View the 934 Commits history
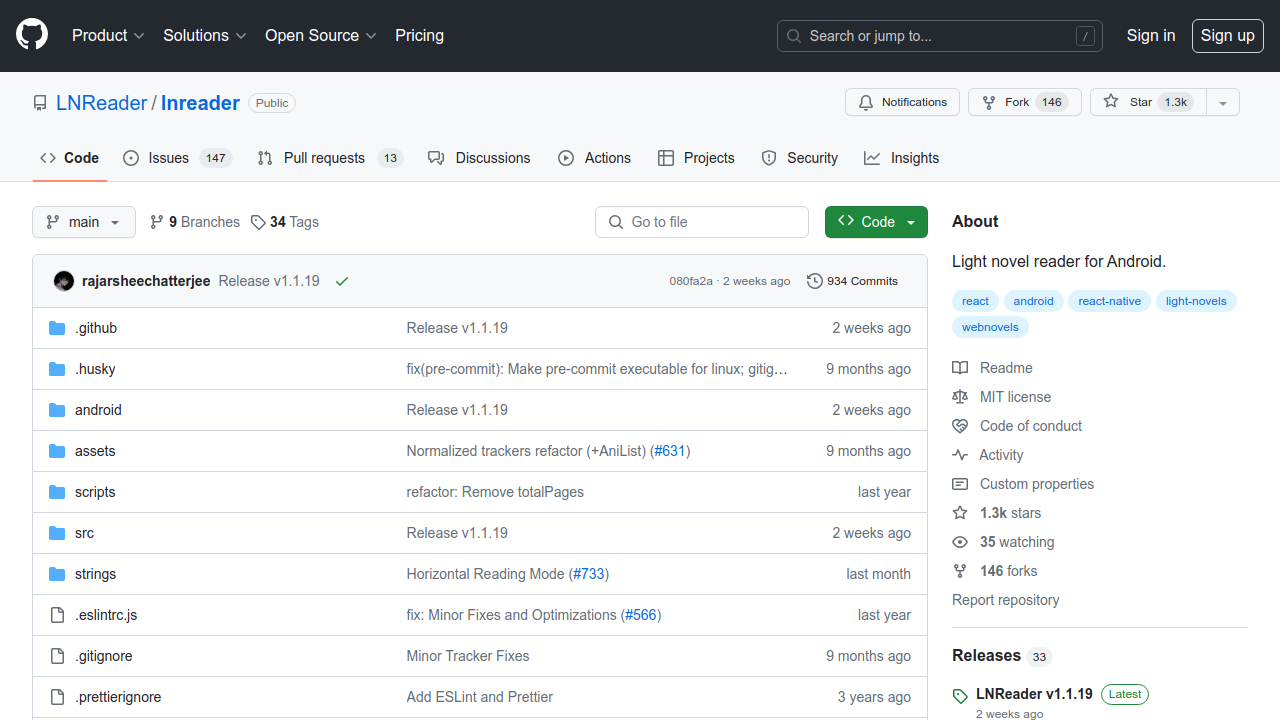The image size is (1280, 720). 853,281
